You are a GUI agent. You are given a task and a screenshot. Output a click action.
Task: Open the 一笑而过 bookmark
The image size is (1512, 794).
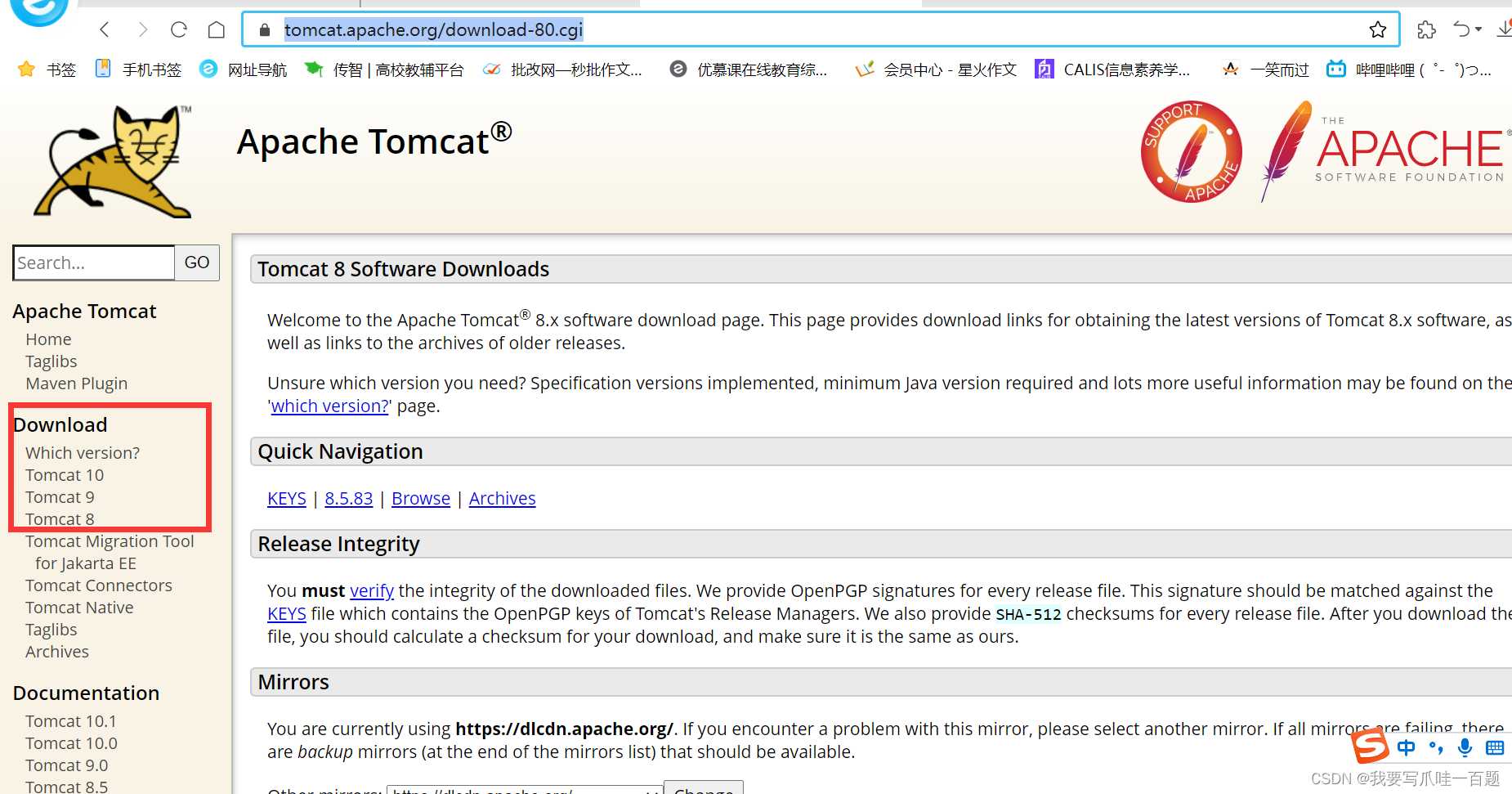[1265, 70]
